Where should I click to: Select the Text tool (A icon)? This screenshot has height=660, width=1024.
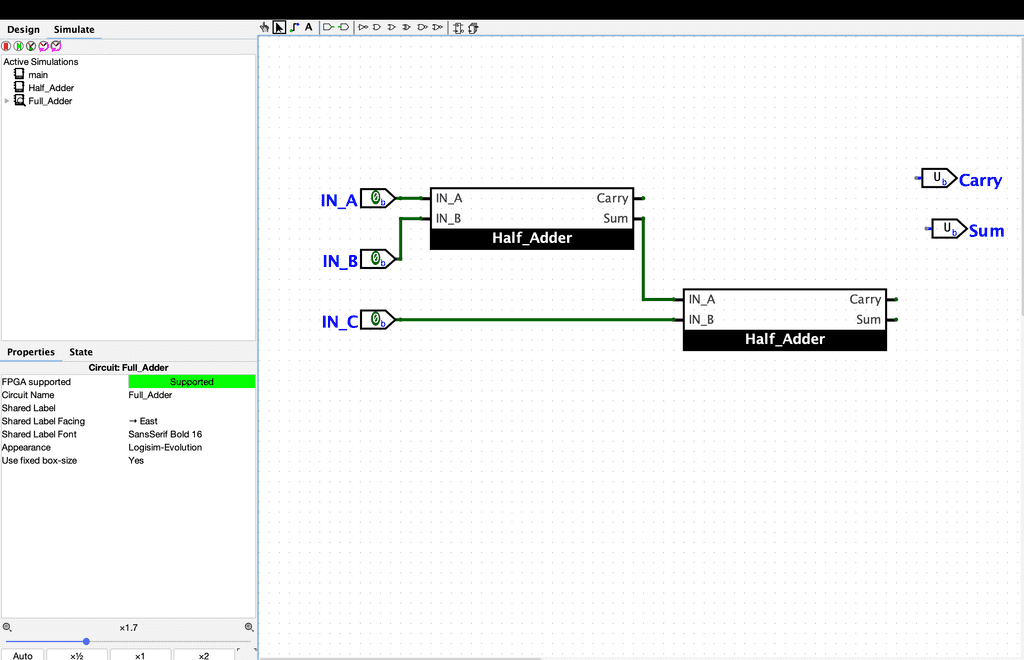[308, 28]
